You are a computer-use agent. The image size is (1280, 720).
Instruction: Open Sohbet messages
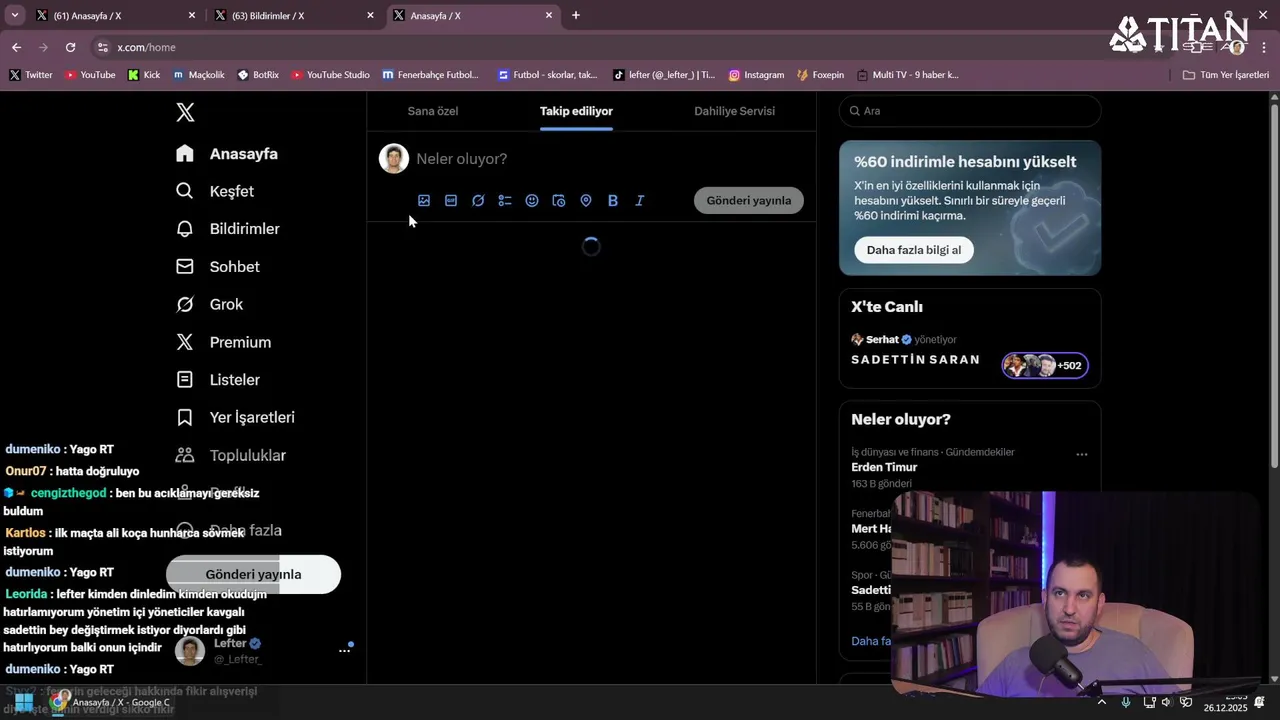[x=218, y=267]
